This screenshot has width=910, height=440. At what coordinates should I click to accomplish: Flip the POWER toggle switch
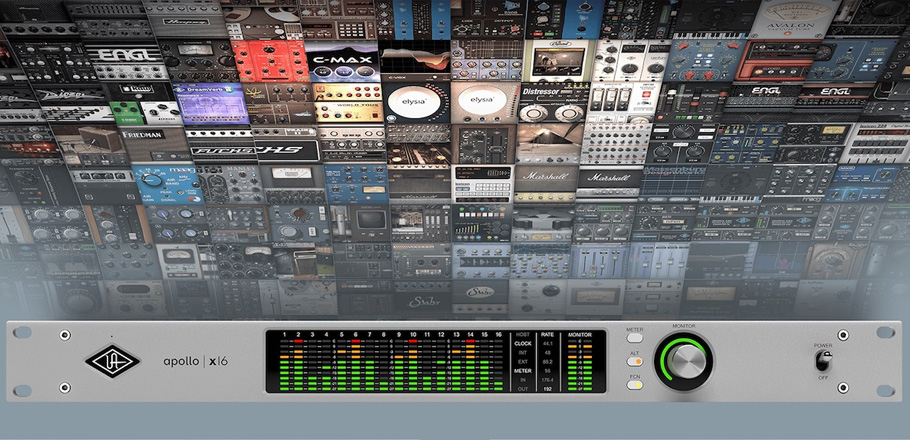click(x=823, y=361)
